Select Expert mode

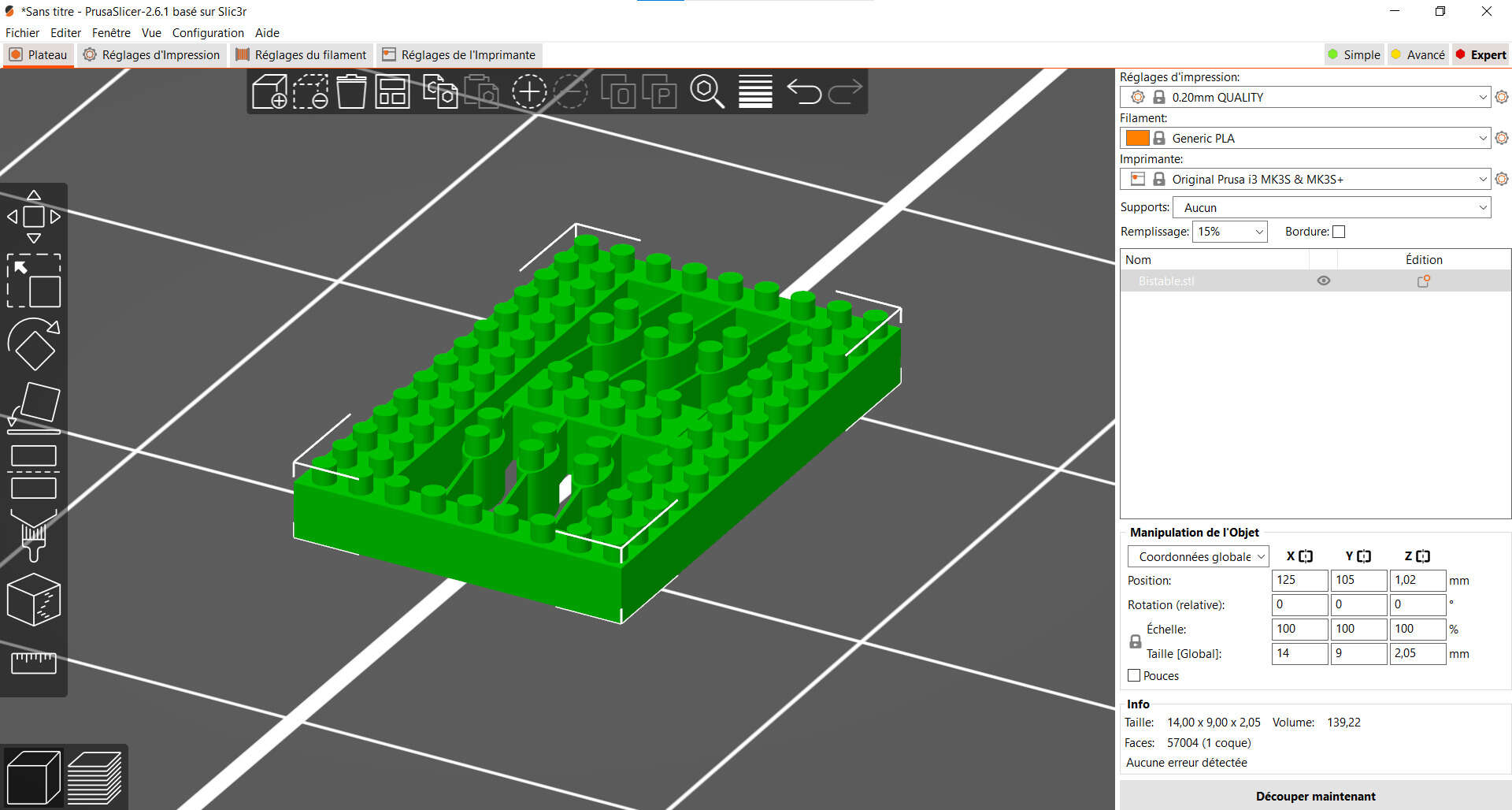[x=1481, y=54]
